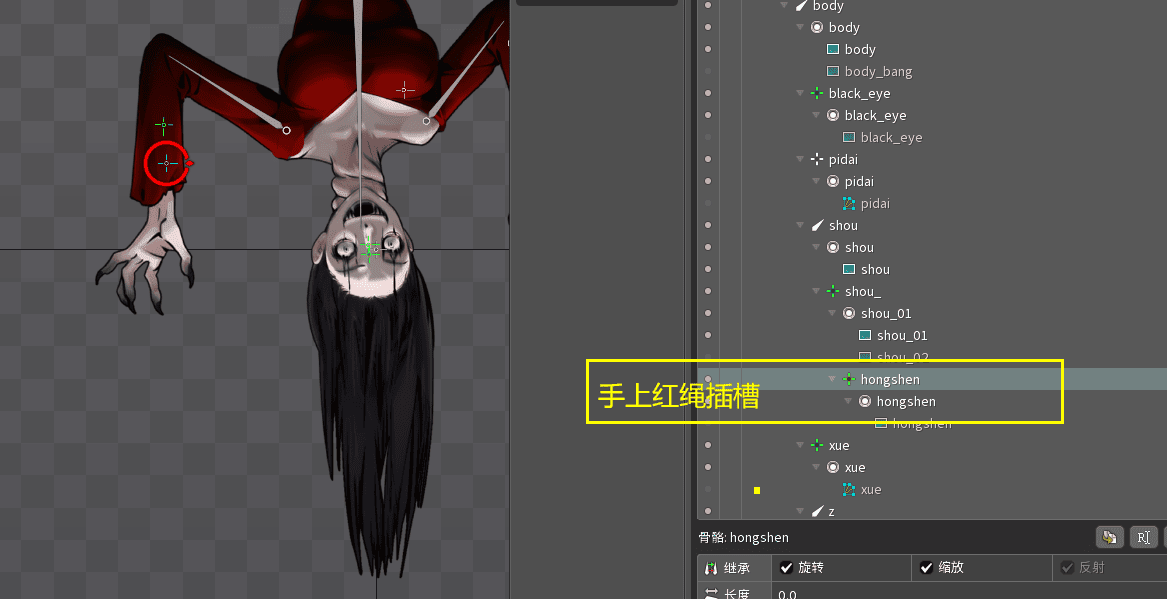Click the z bone icon

tap(817, 511)
